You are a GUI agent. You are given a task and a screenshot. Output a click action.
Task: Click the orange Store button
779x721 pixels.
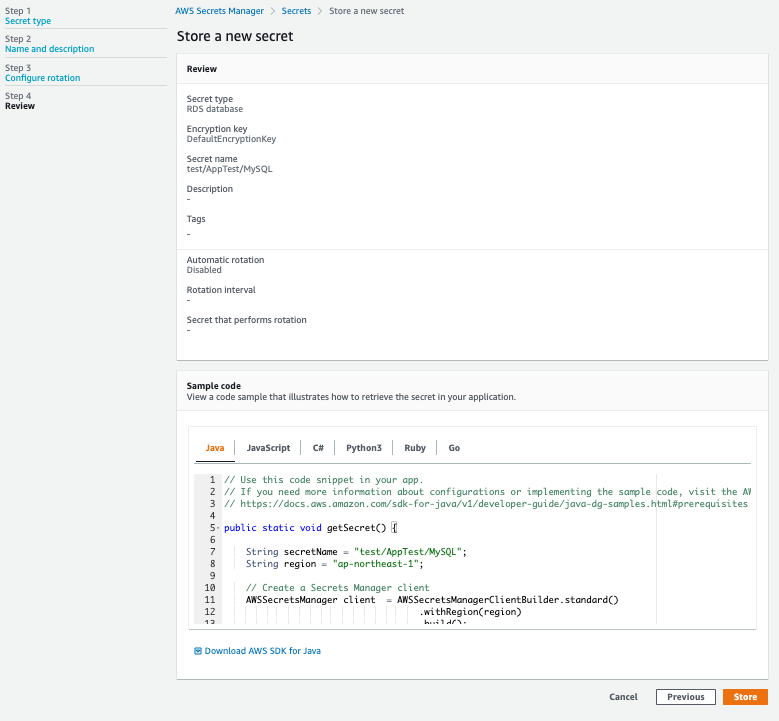tap(745, 697)
